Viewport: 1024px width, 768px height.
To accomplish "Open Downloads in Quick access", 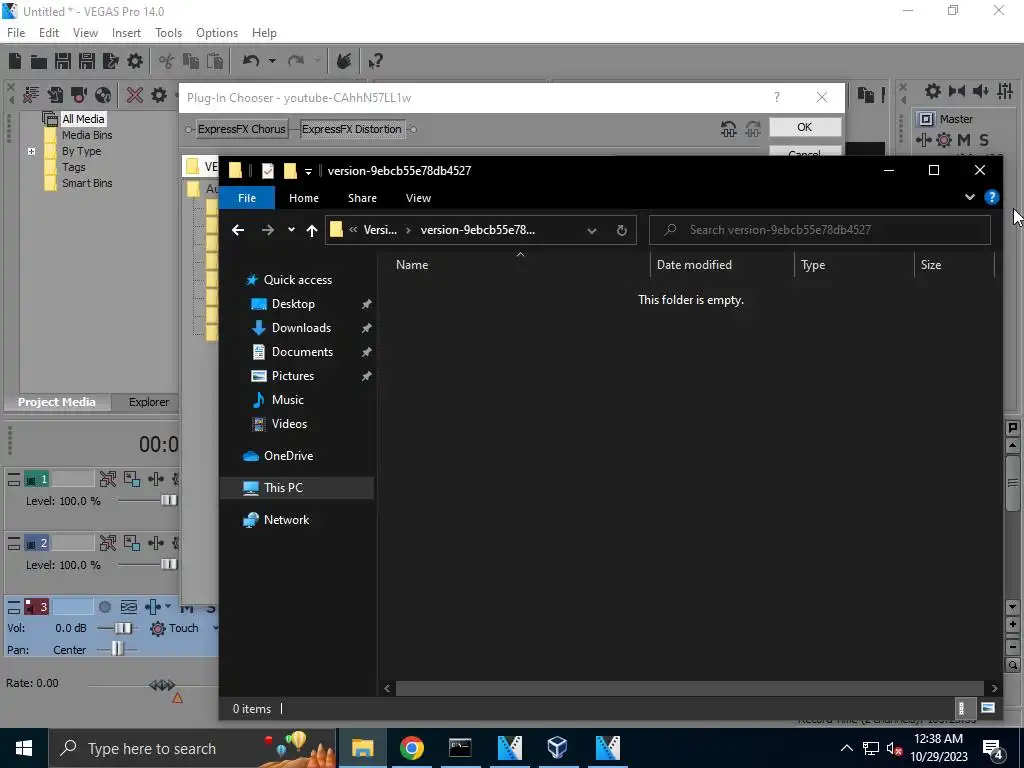I will coord(301,328).
